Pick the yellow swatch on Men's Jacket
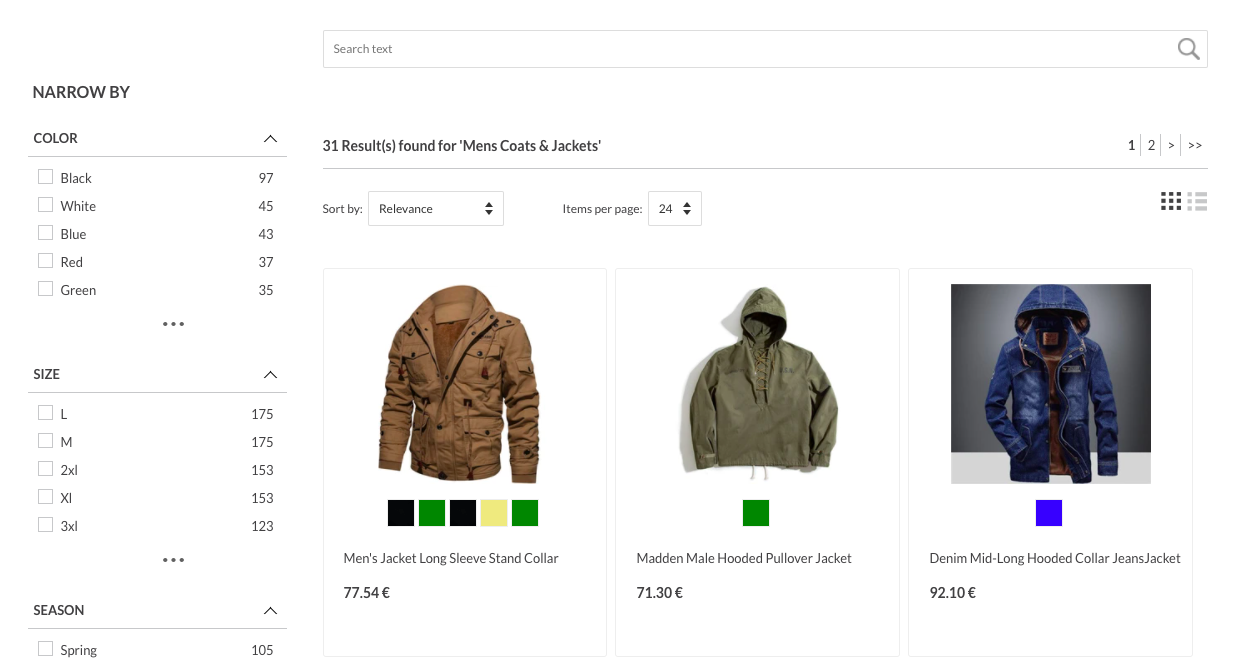Screen dimensions: 1234x668 (x=494, y=513)
